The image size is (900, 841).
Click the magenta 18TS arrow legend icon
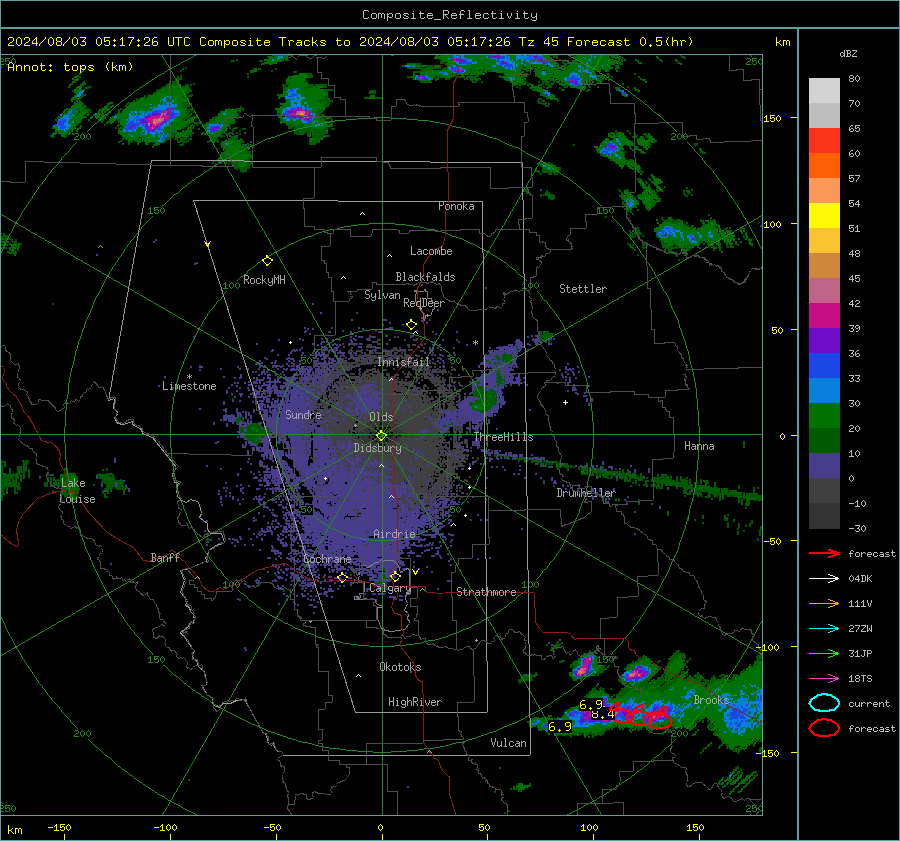(x=824, y=679)
